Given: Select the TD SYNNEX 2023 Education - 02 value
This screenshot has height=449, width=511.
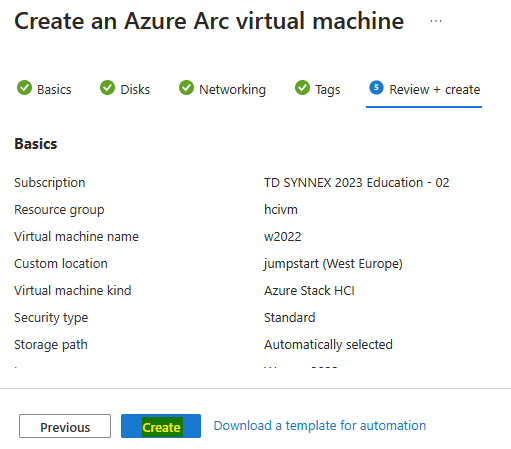Looking at the screenshot, I should [357, 183].
